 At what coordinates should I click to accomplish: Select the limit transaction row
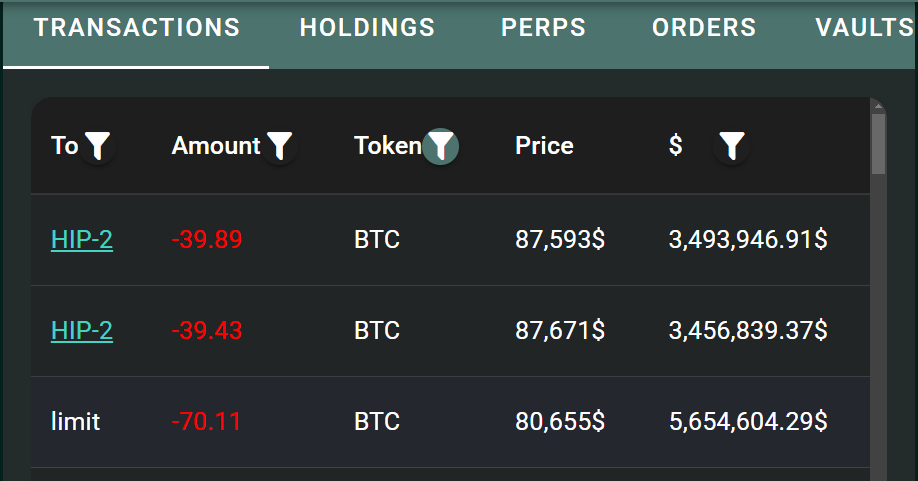(x=450, y=422)
